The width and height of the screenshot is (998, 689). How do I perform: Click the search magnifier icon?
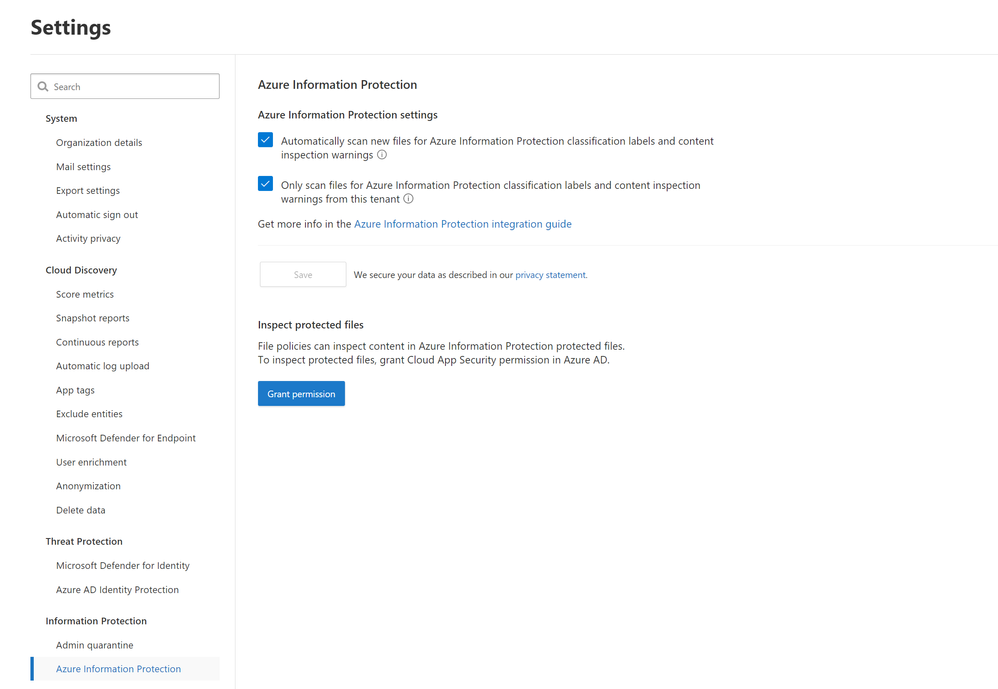(x=43, y=87)
